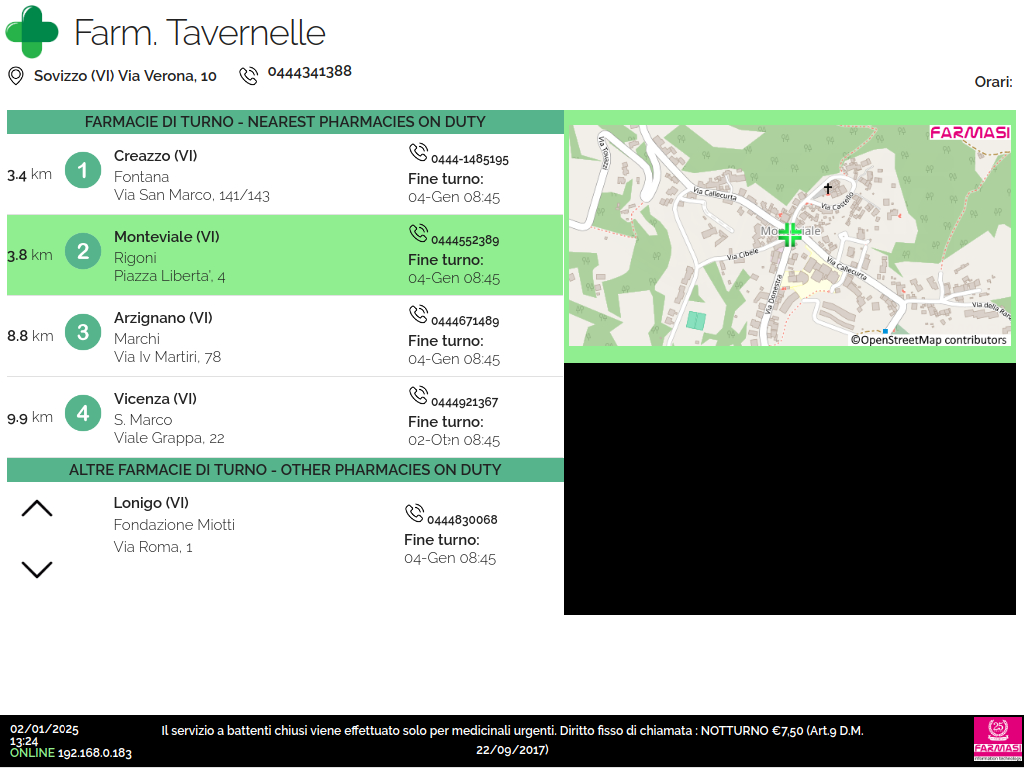
Task: Click the Altre Farmacie di Turno header
Action: click(x=285, y=470)
